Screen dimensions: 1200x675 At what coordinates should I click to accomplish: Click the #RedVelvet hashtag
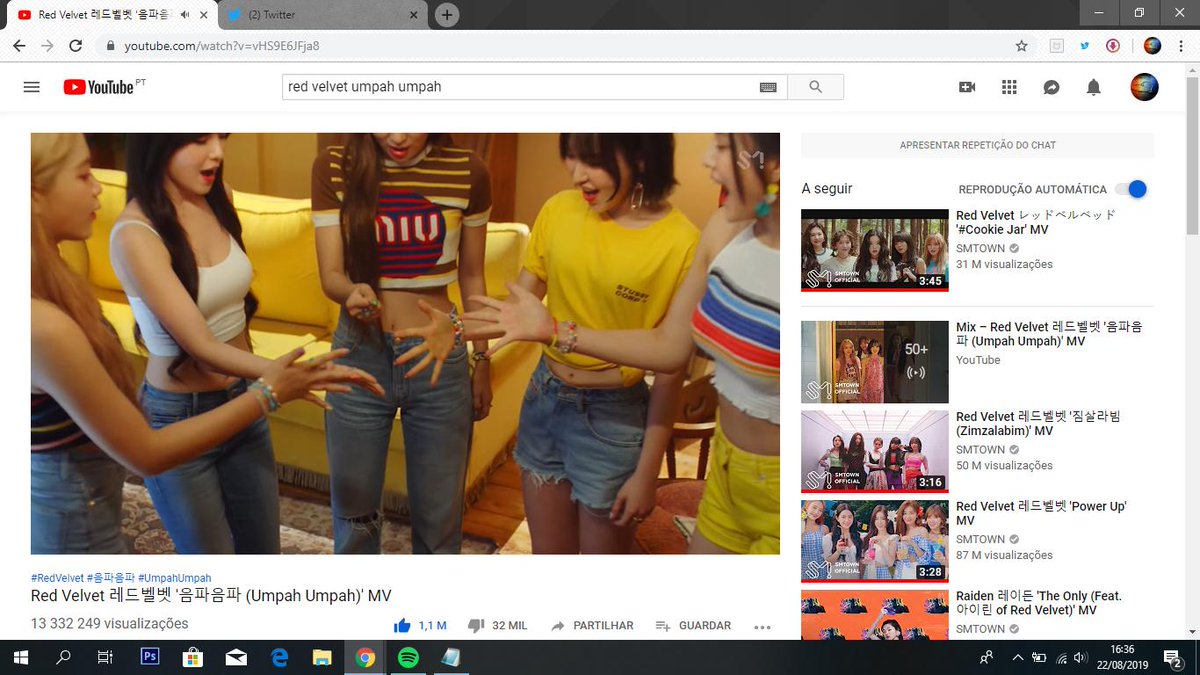tap(57, 578)
